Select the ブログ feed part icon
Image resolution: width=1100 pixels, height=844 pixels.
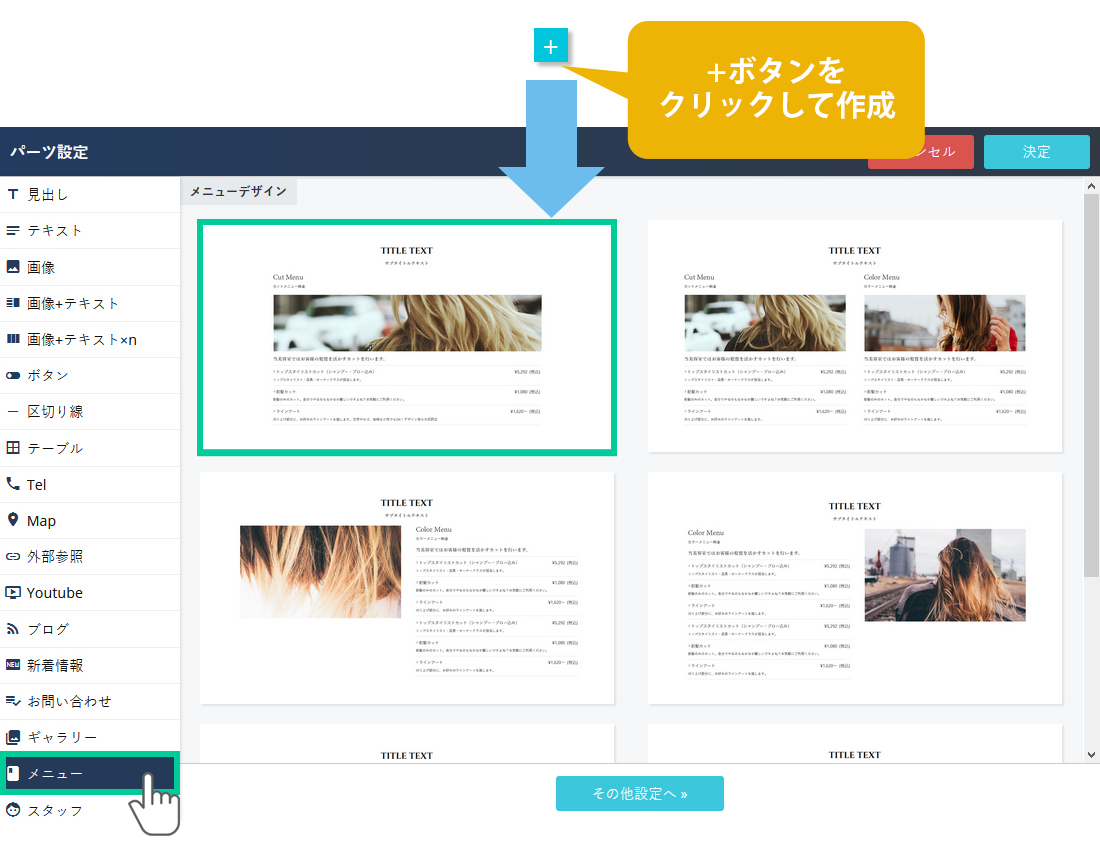coord(13,629)
